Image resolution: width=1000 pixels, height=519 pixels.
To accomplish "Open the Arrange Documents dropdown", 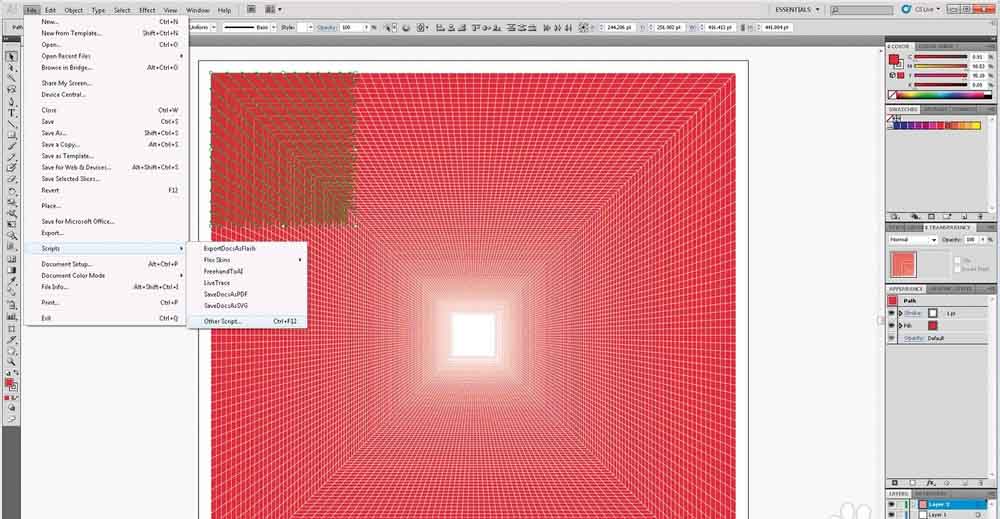I will click(x=274, y=10).
